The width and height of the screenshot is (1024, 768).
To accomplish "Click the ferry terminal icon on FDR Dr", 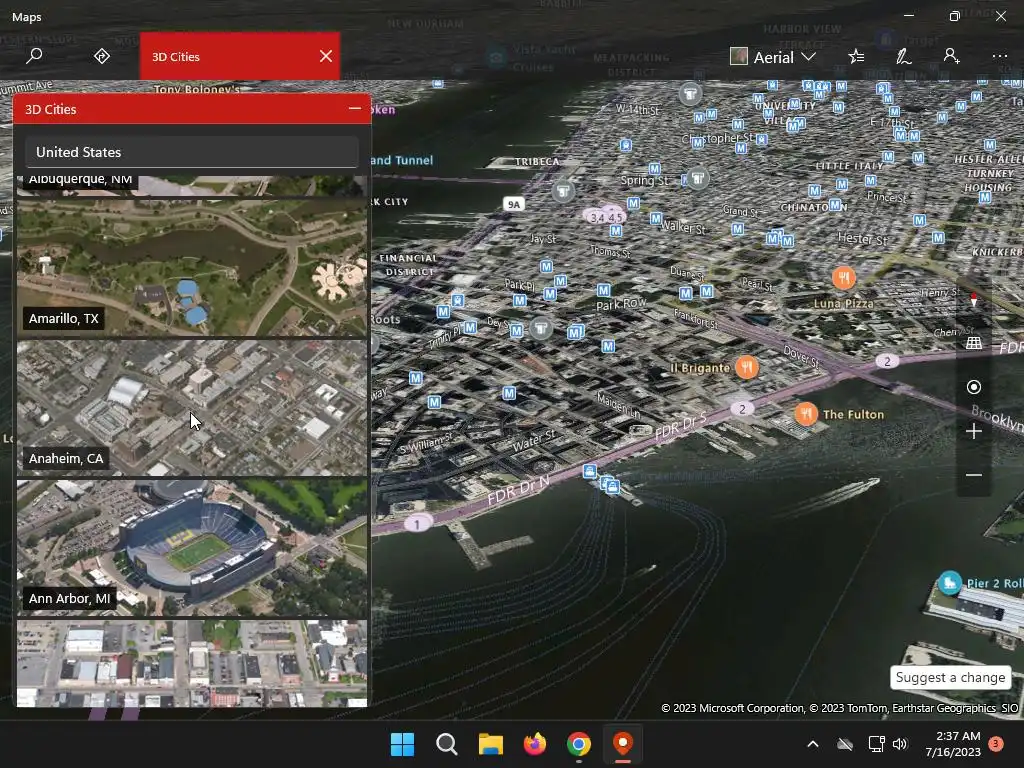I will tap(590, 472).
